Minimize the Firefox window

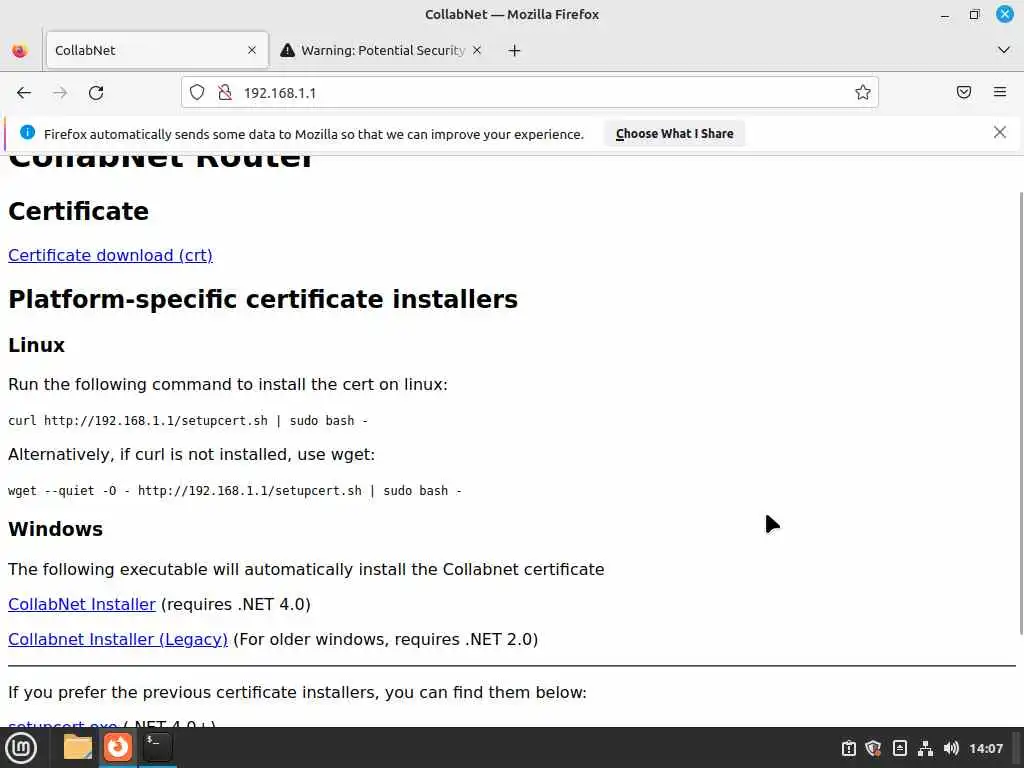(x=944, y=14)
